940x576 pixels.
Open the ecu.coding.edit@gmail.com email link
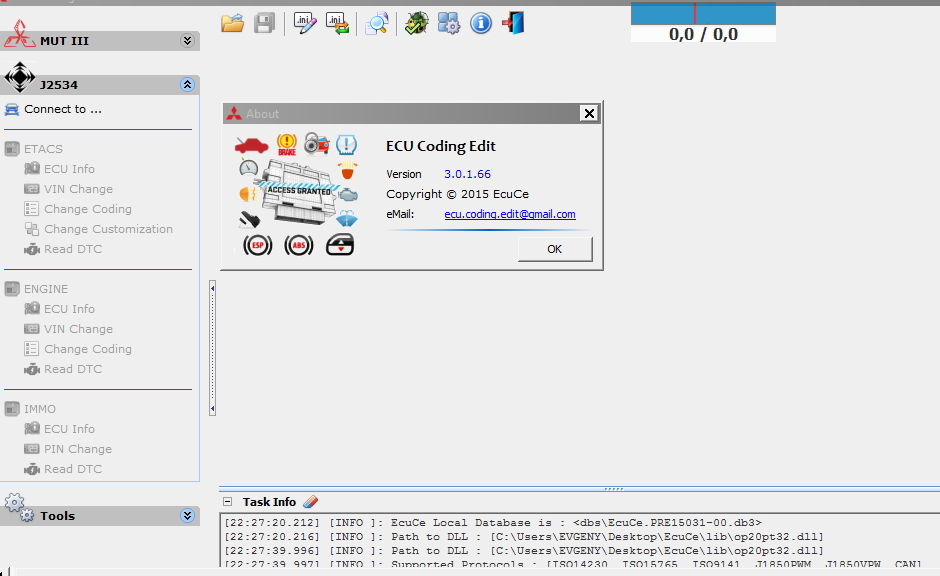click(x=510, y=214)
